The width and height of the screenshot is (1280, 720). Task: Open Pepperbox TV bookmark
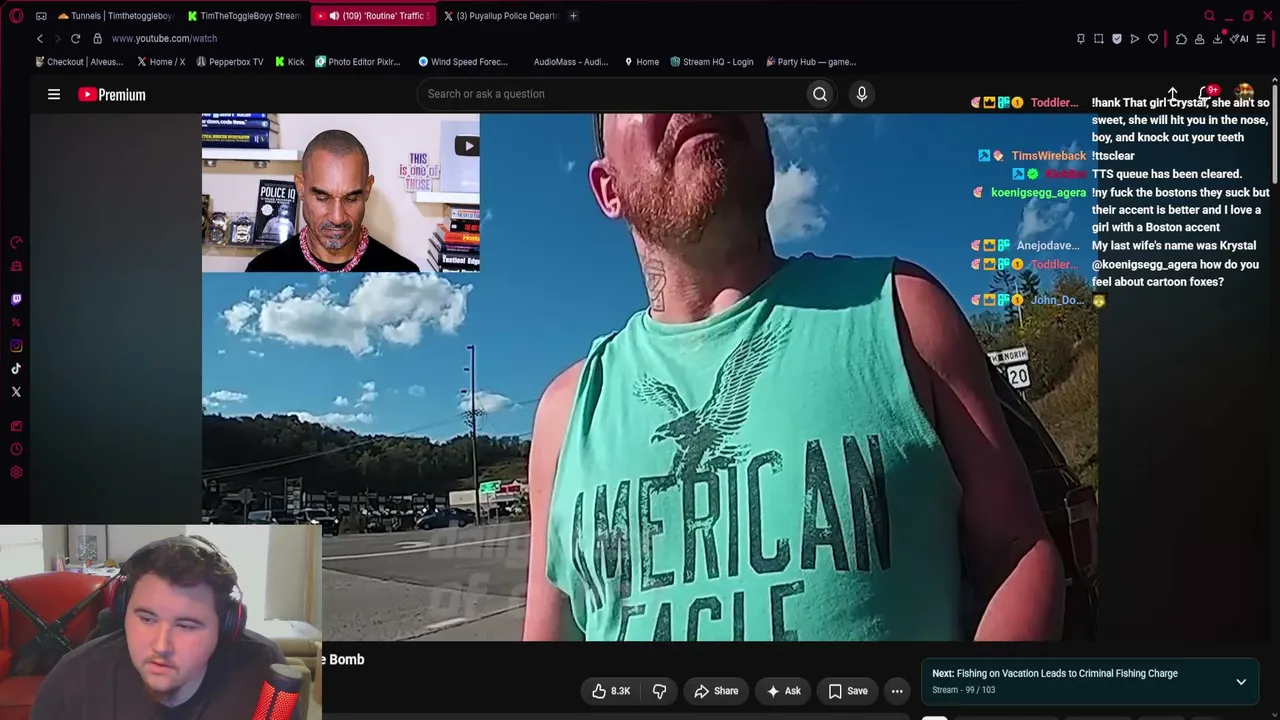pos(230,62)
